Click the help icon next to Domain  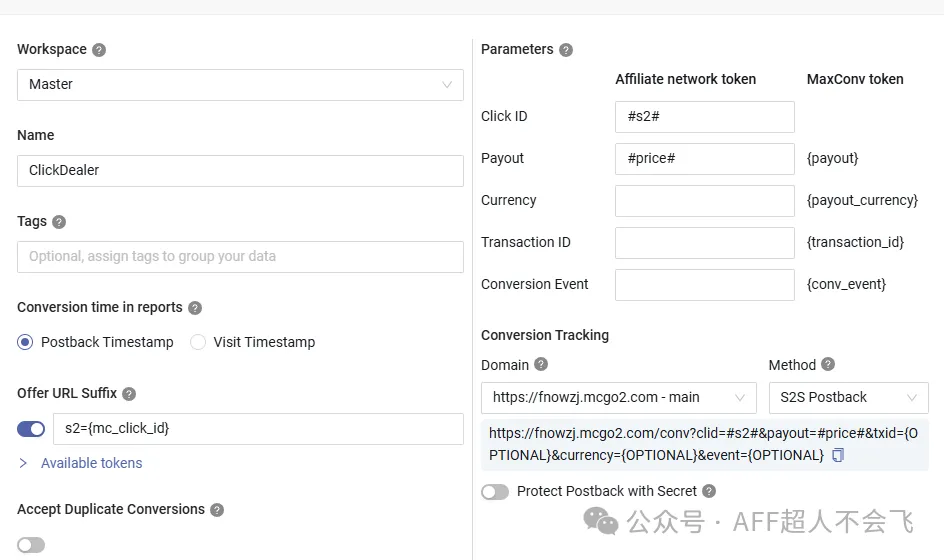pos(541,365)
